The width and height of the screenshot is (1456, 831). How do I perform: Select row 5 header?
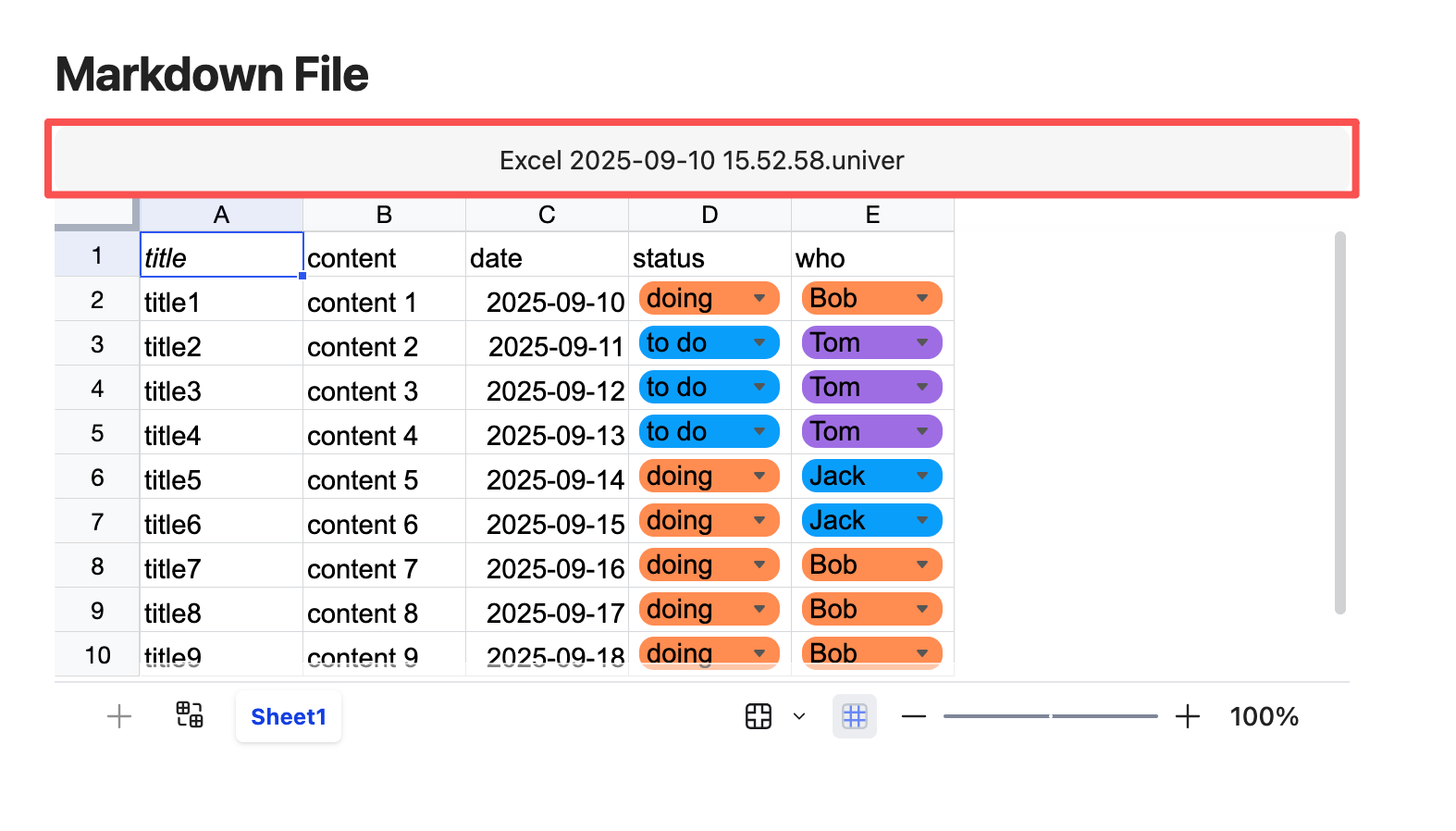(97, 433)
